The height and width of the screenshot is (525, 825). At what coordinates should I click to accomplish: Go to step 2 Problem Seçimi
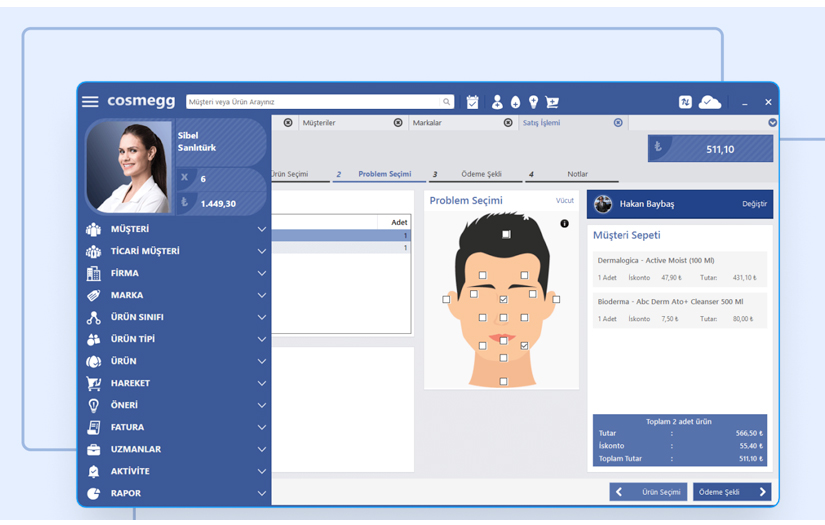379,174
